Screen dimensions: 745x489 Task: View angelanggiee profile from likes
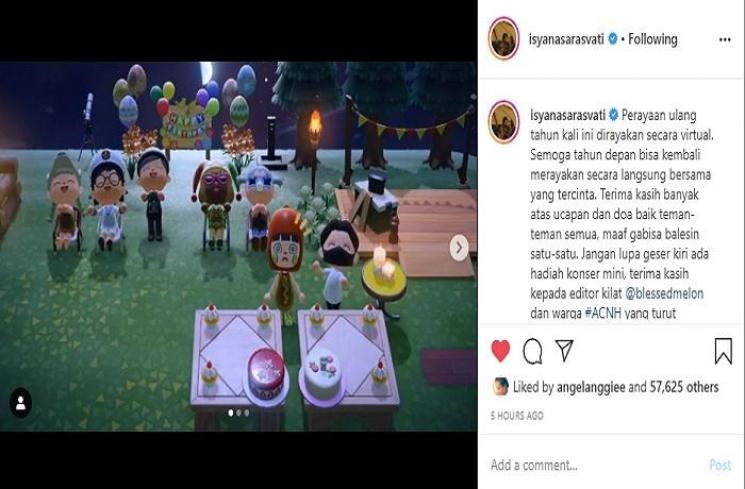591,387
